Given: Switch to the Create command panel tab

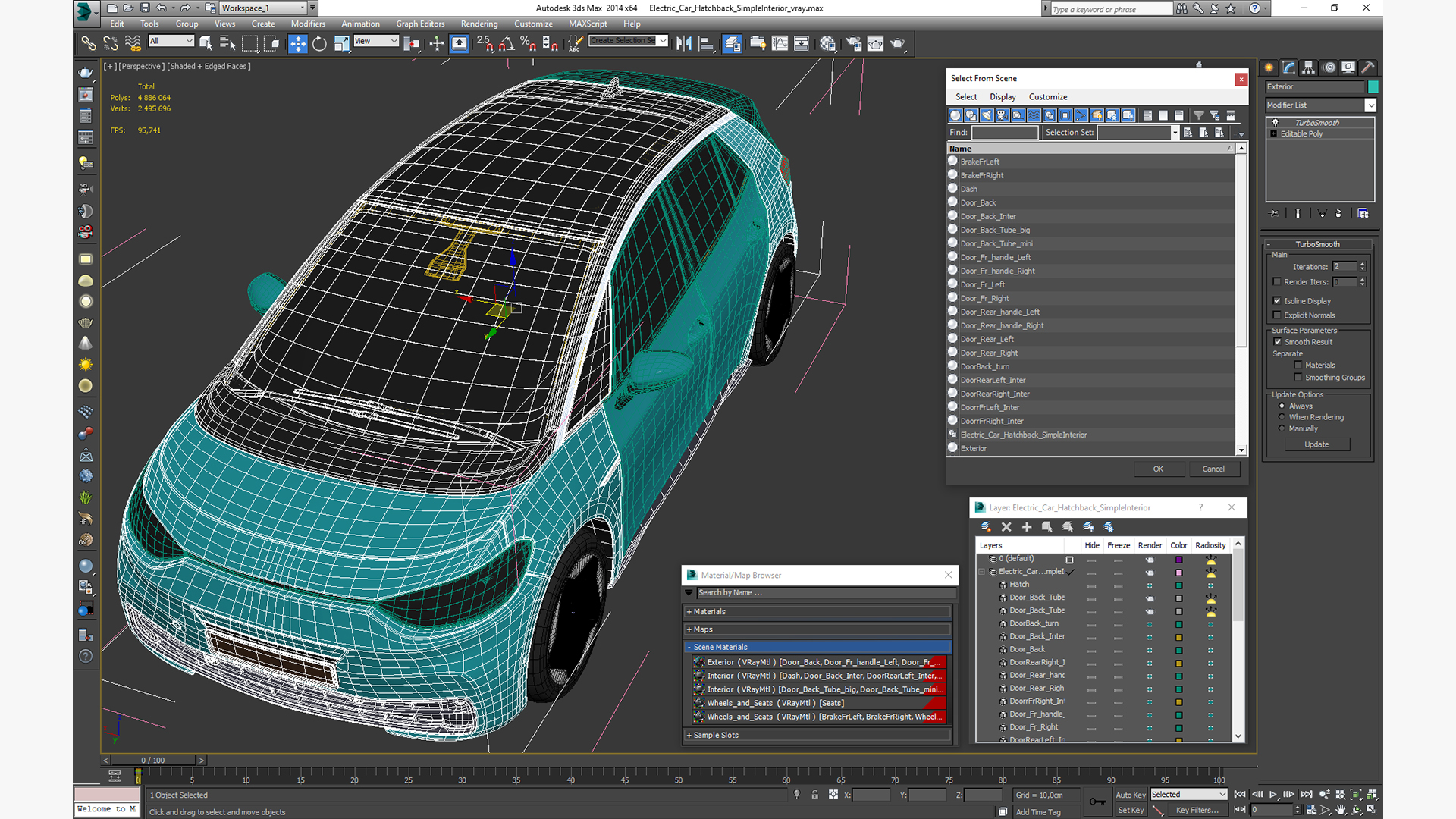Looking at the screenshot, I should pyautogui.click(x=1269, y=67).
